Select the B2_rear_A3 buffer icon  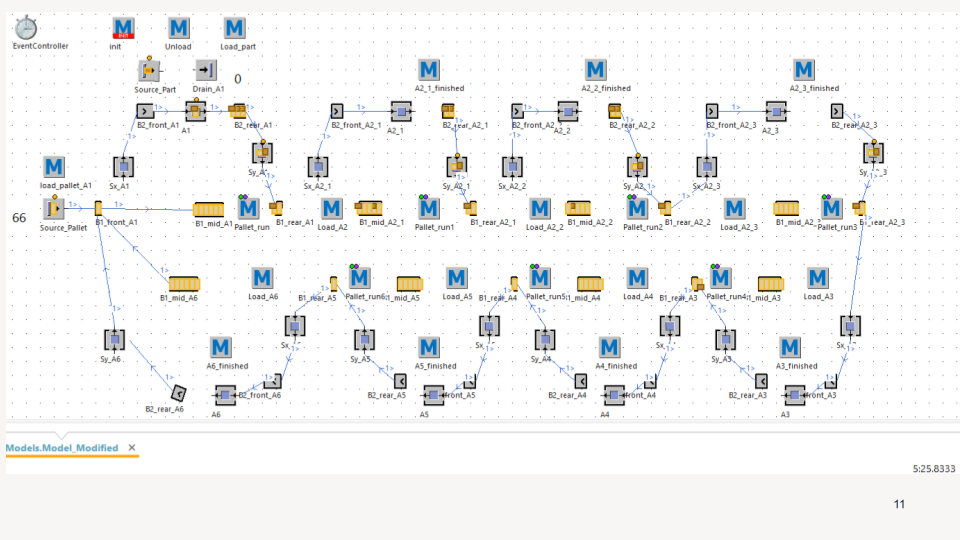[762, 381]
